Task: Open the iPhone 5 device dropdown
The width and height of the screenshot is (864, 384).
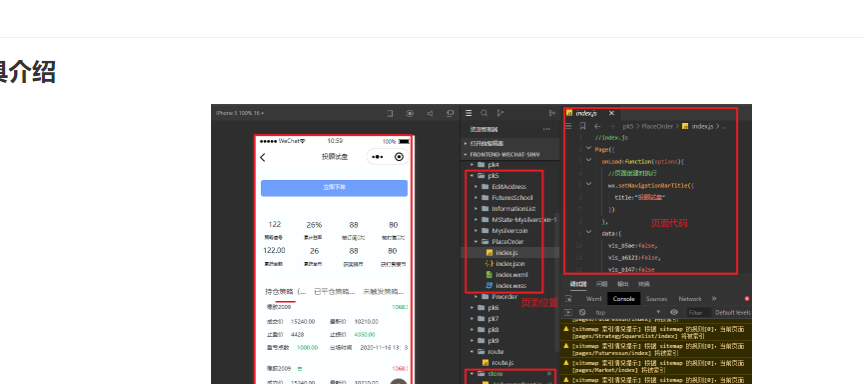Action: click(x=240, y=113)
